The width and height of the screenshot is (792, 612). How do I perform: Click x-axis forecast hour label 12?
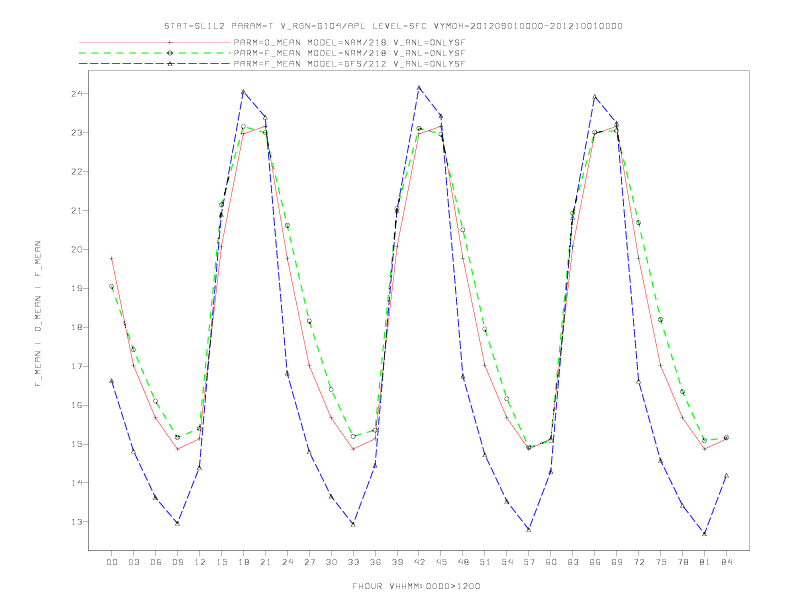[x=200, y=562]
